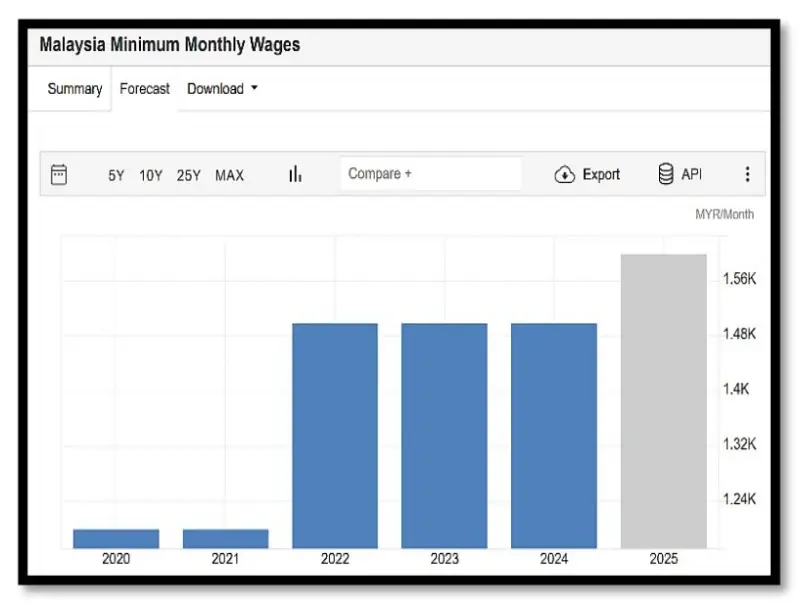Click the 2024 blue bar
The height and width of the screenshot is (603, 800).
554,436
